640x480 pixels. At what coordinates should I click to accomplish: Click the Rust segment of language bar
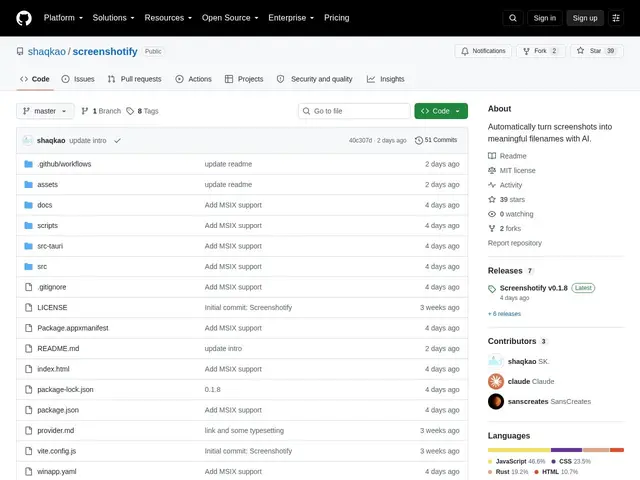coord(596,450)
